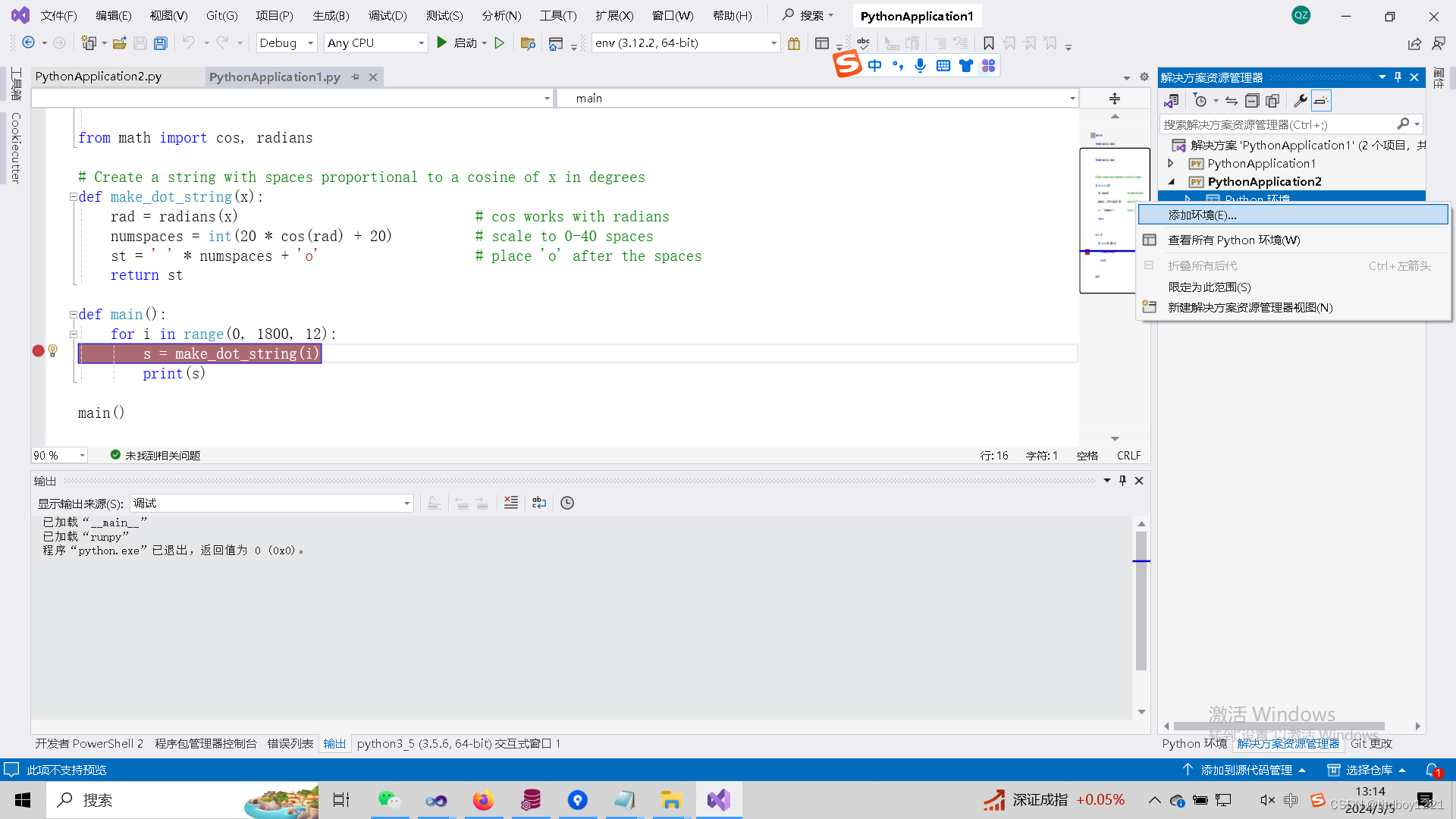Pin the Output window
The width and height of the screenshot is (1456, 819).
(1122, 480)
